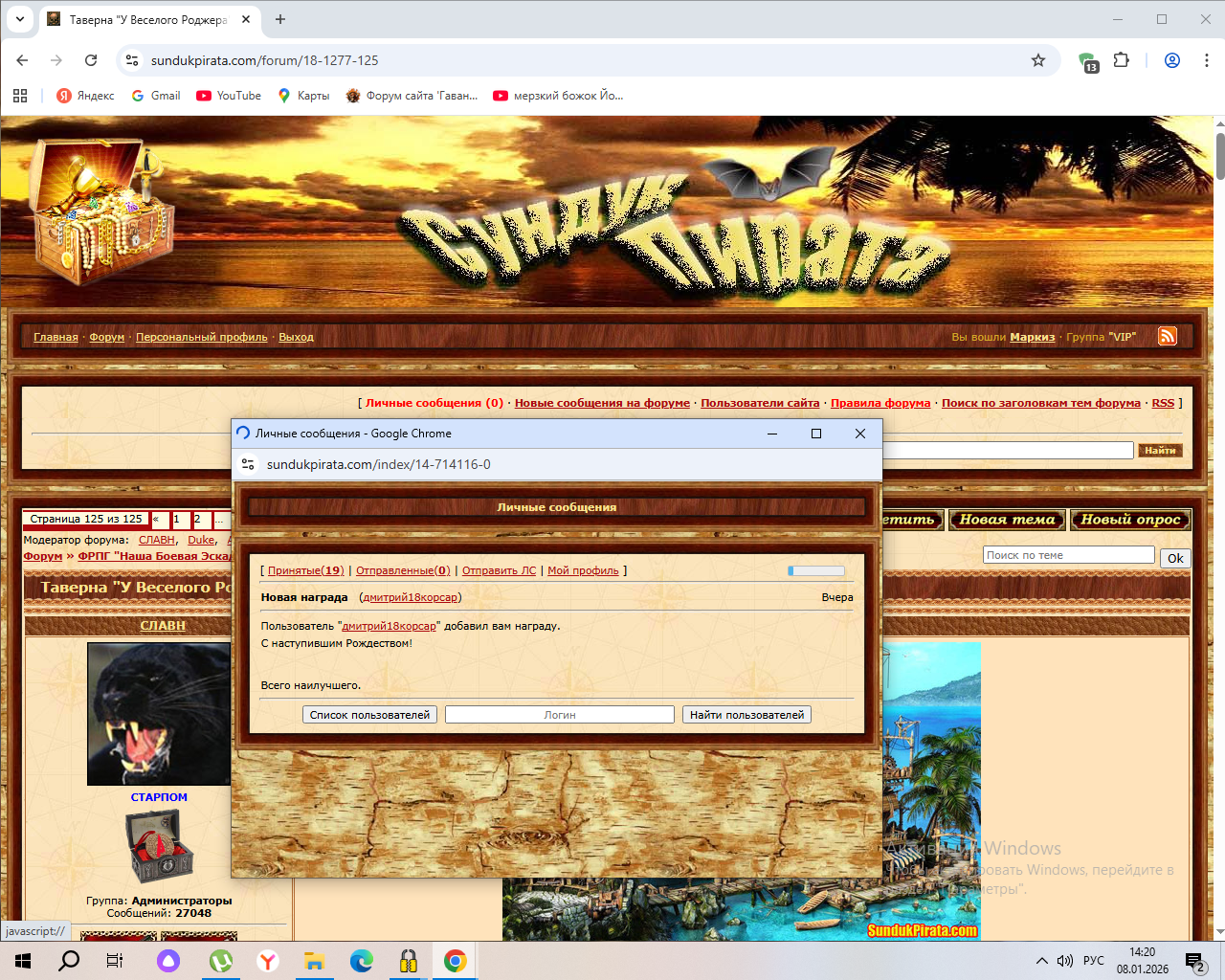Image resolution: width=1225 pixels, height=980 pixels.
Task: Bookmark this page with star icon
Action: pyautogui.click(x=1038, y=60)
